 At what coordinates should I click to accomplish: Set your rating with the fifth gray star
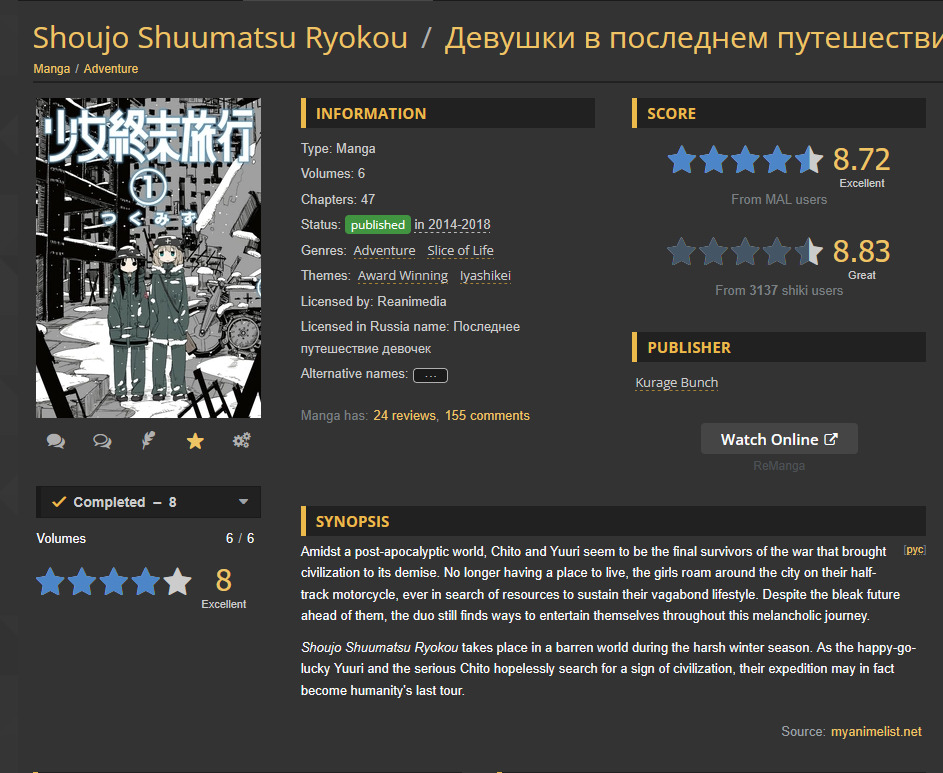177,581
